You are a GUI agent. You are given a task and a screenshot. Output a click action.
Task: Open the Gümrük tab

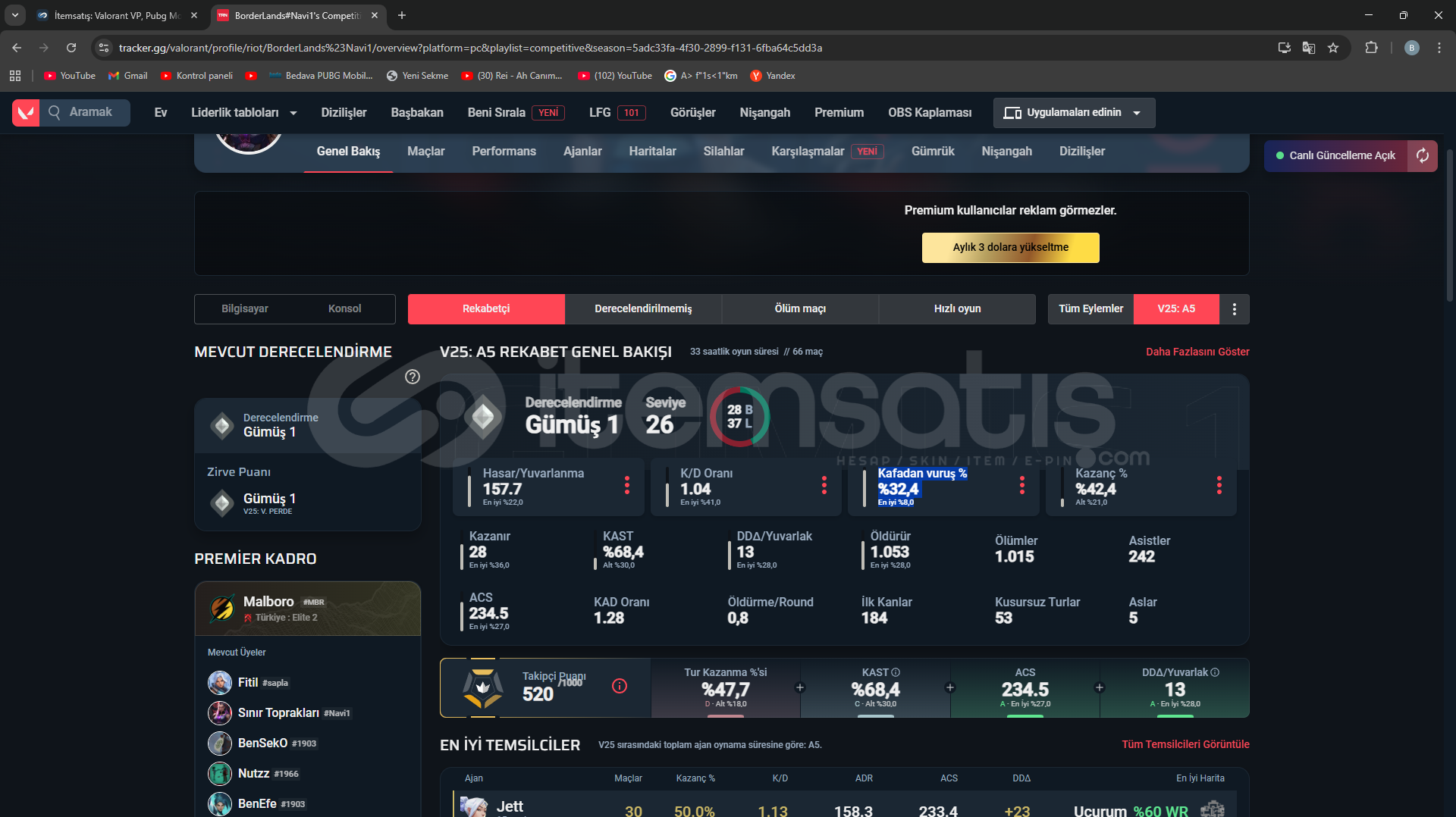pyautogui.click(x=933, y=152)
